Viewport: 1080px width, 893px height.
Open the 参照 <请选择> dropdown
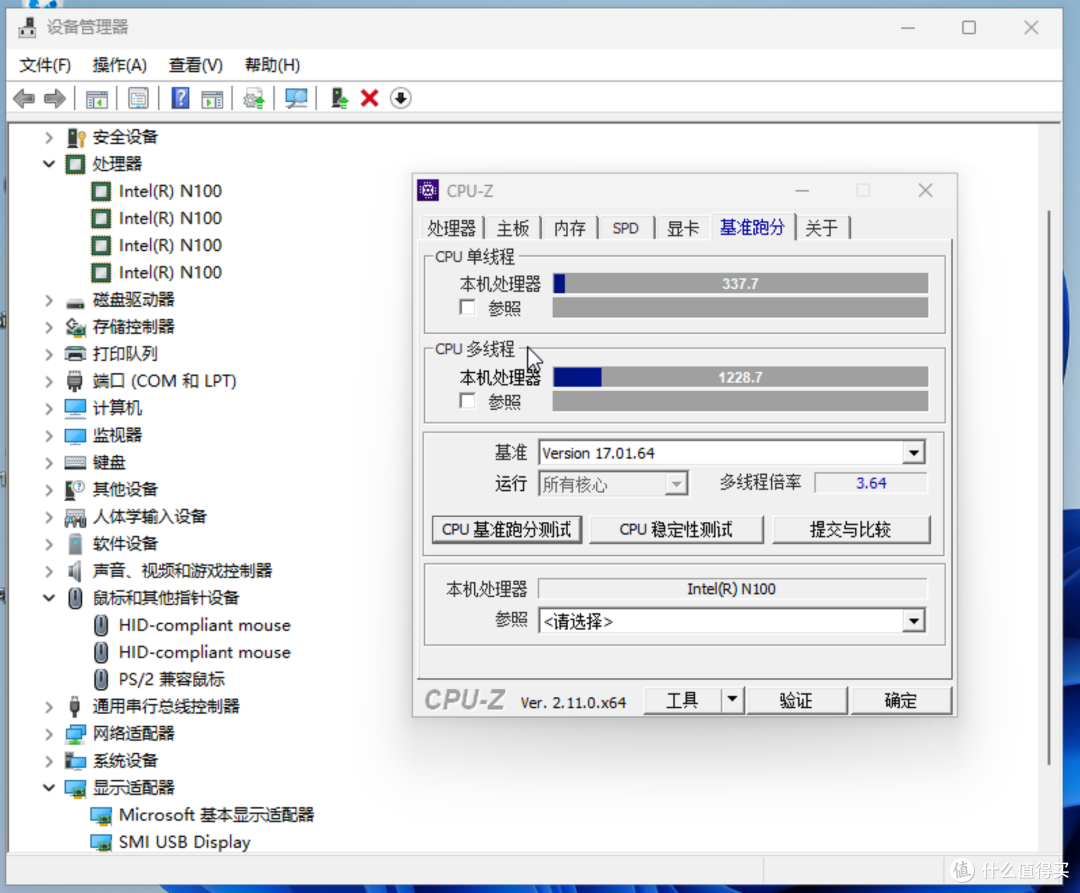point(913,622)
